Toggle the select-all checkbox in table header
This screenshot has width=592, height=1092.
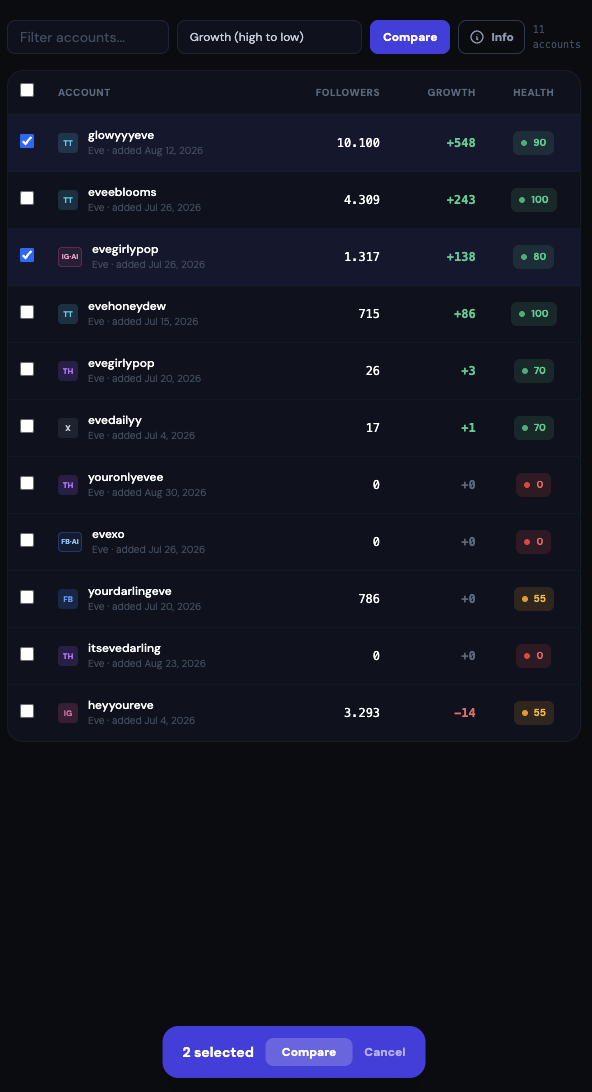26,90
